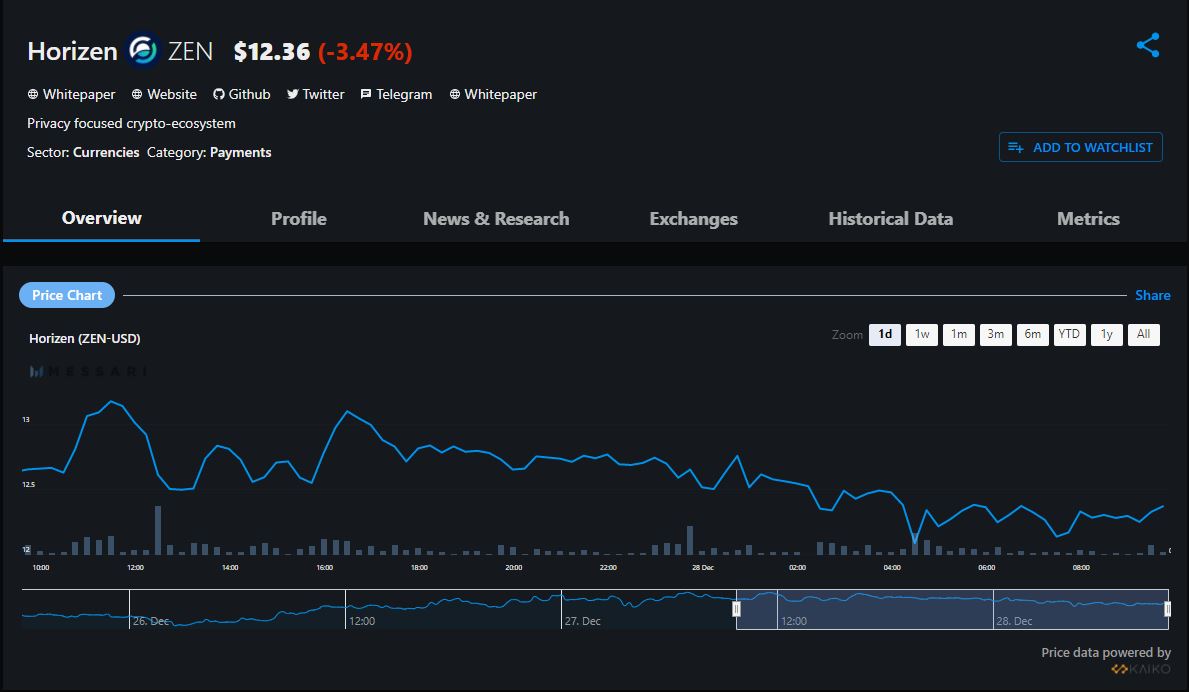Show All price history zoom
The width and height of the screenshot is (1189, 692).
click(x=1143, y=335)
